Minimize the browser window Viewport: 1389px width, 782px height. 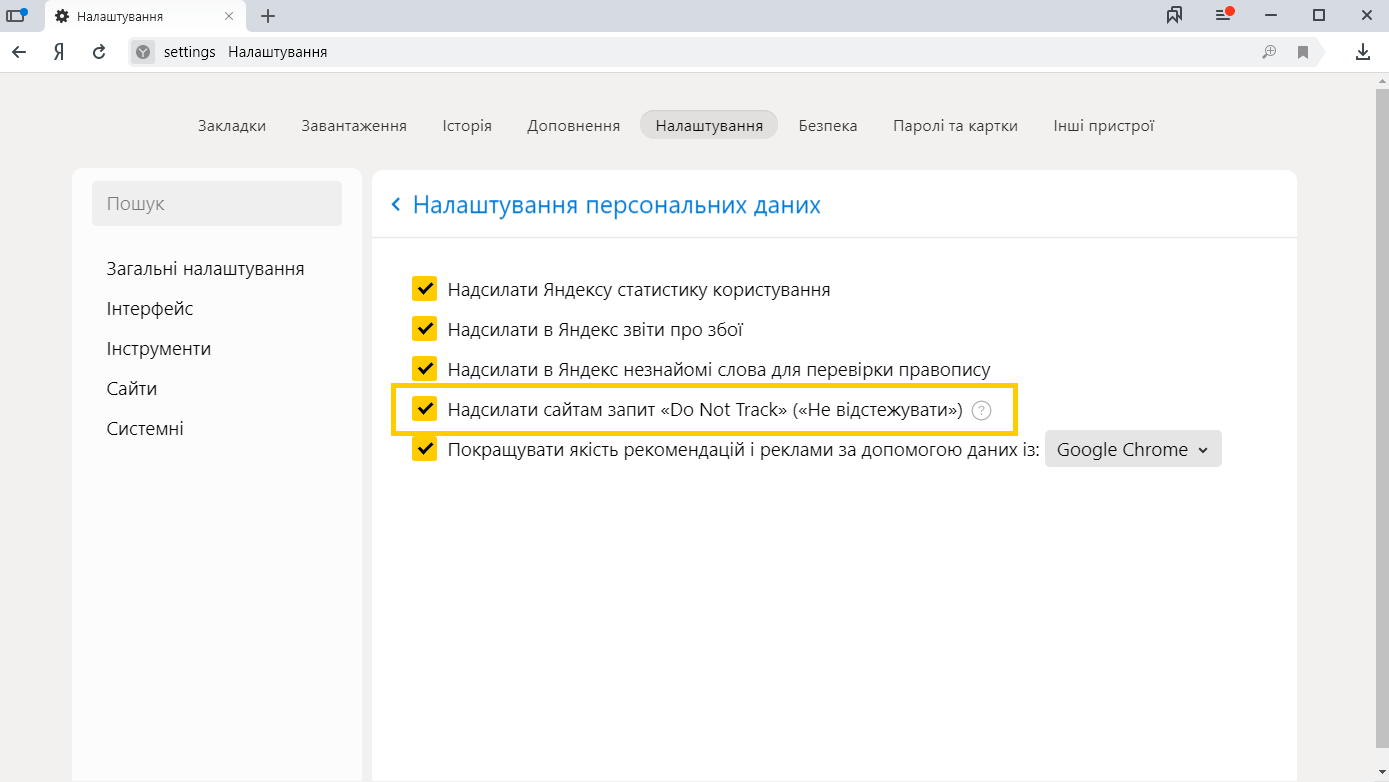coord(1271,15)
